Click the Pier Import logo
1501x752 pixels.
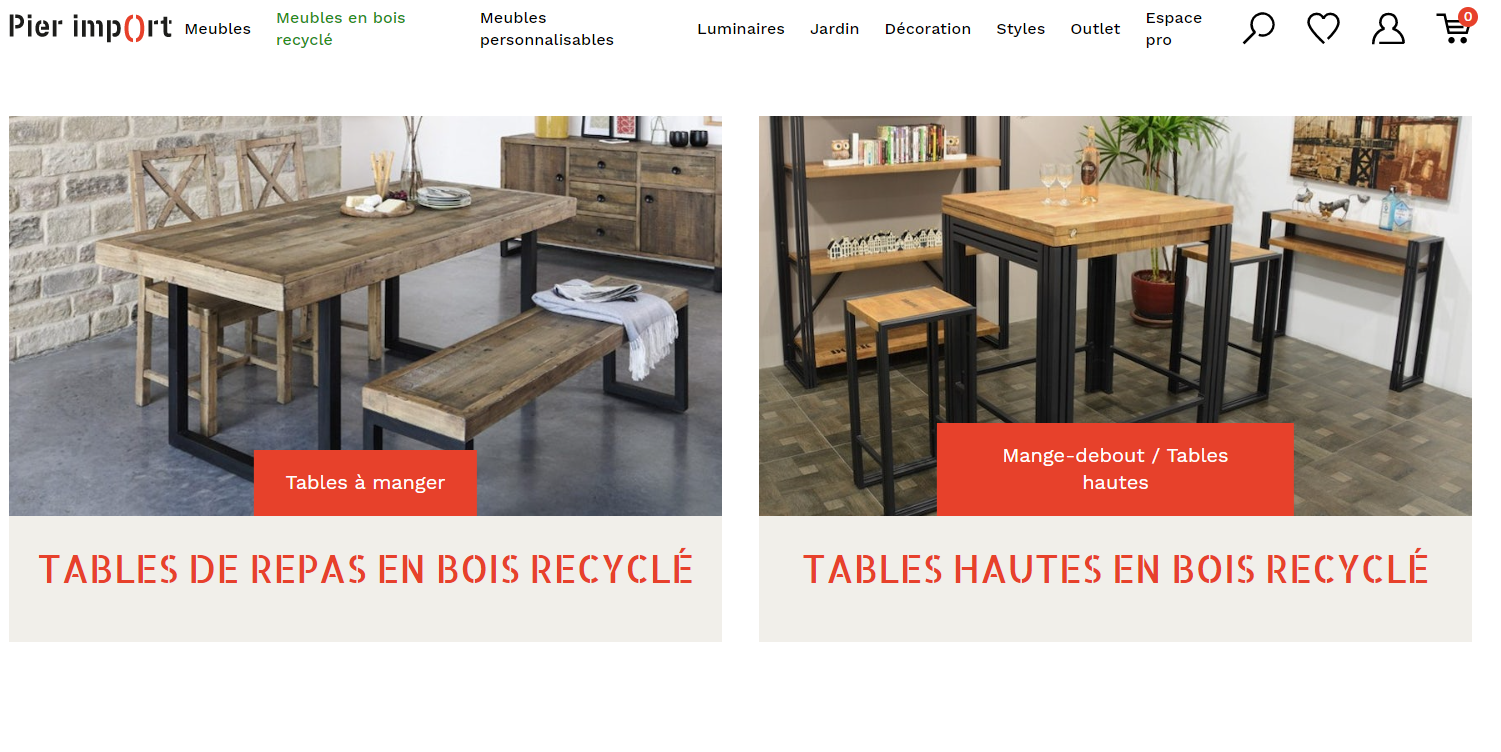[91, 28]
